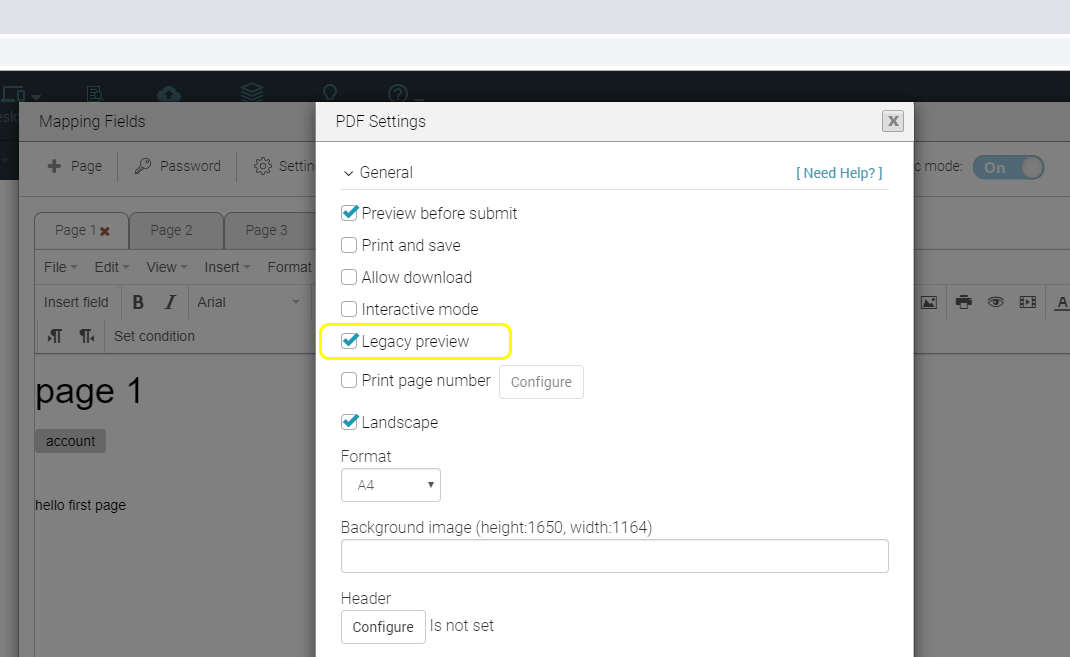1070x657 pixels.
Task: Enable the Print and save option
Action: (349, 245)
